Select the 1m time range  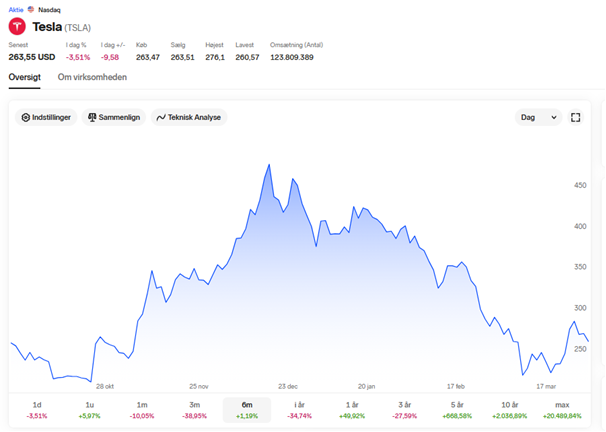(x=142, y=410)
